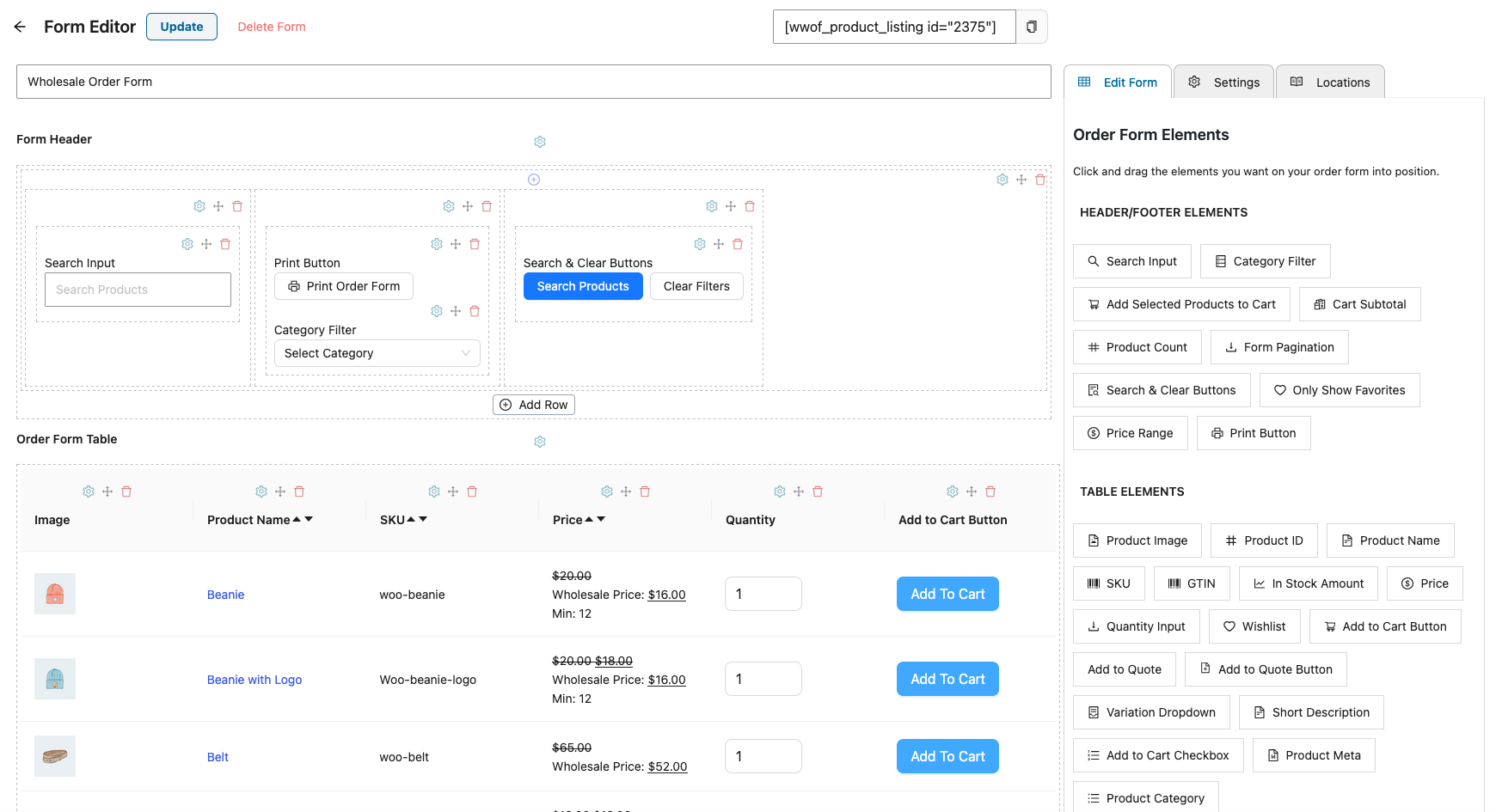Open the Order Form Table settings gear

pos(540,442)
